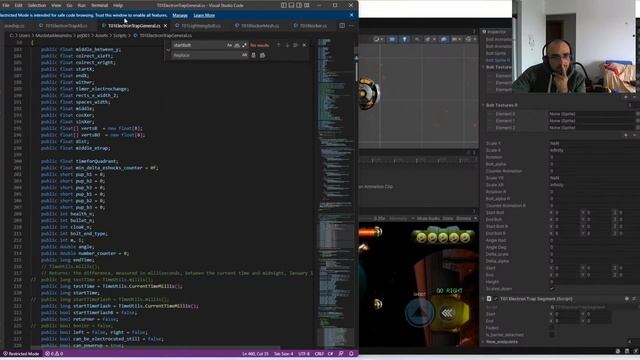
Task: Click the Element 1 sprite field in Bolt Textures R
Action: [591, 121]
